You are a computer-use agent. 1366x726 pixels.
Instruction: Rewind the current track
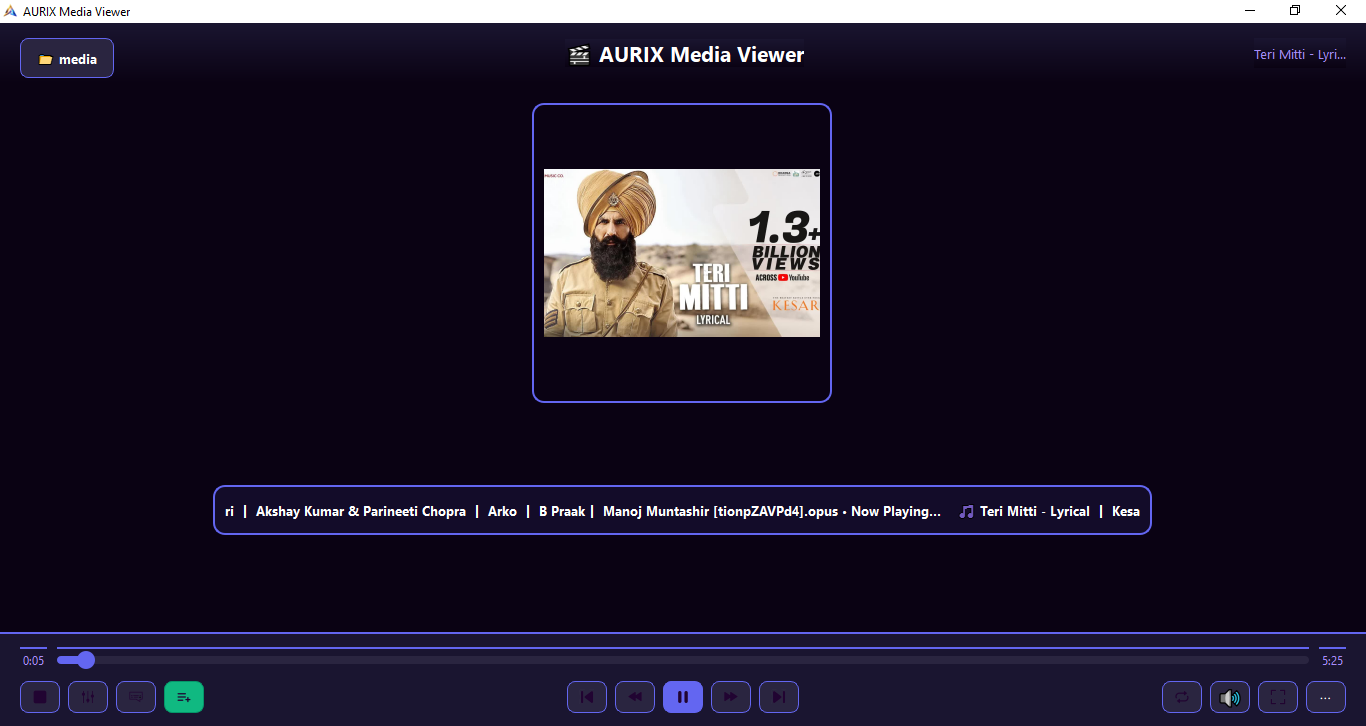[x=635, y=697]
